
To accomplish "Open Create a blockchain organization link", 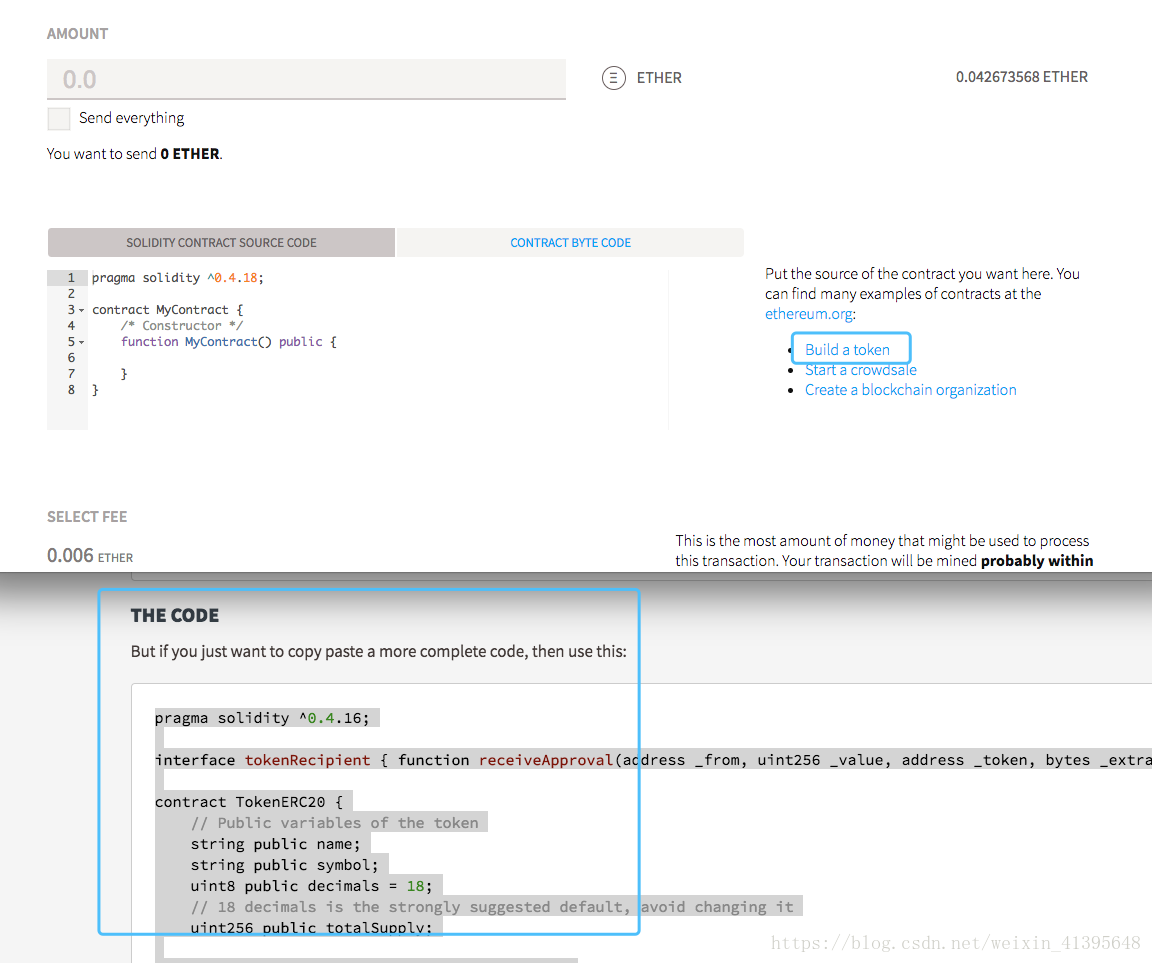I will (910, 390).
